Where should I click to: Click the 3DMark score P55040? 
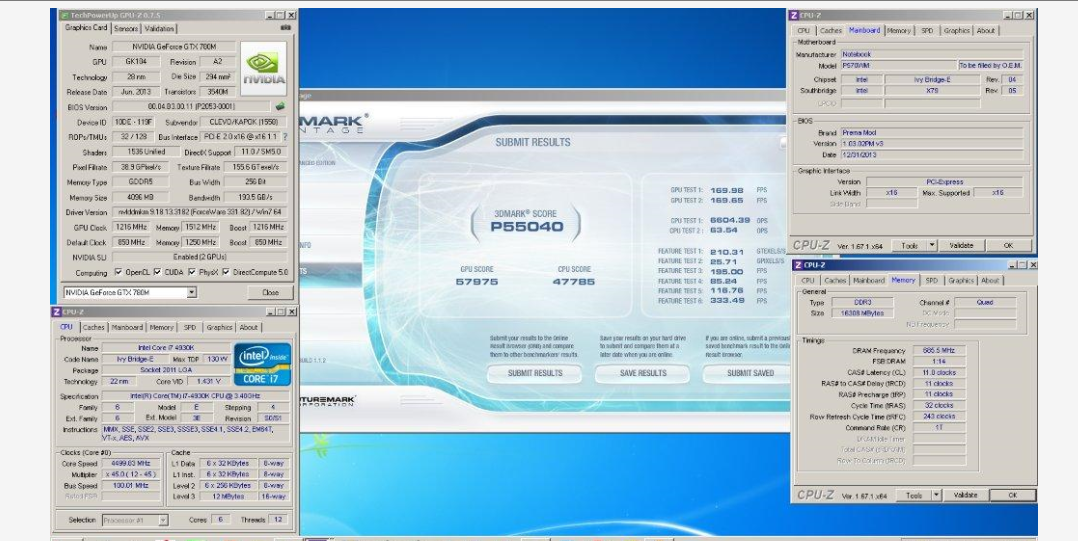527,227
